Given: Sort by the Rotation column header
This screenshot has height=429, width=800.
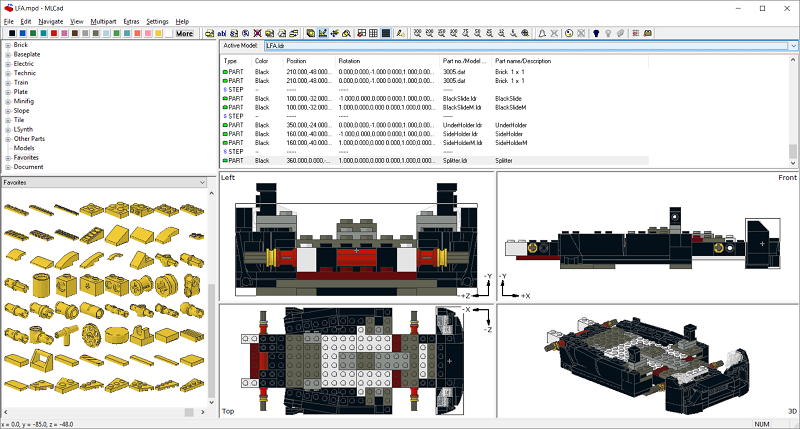Looking at the screenshot, I should pos(388,61).
